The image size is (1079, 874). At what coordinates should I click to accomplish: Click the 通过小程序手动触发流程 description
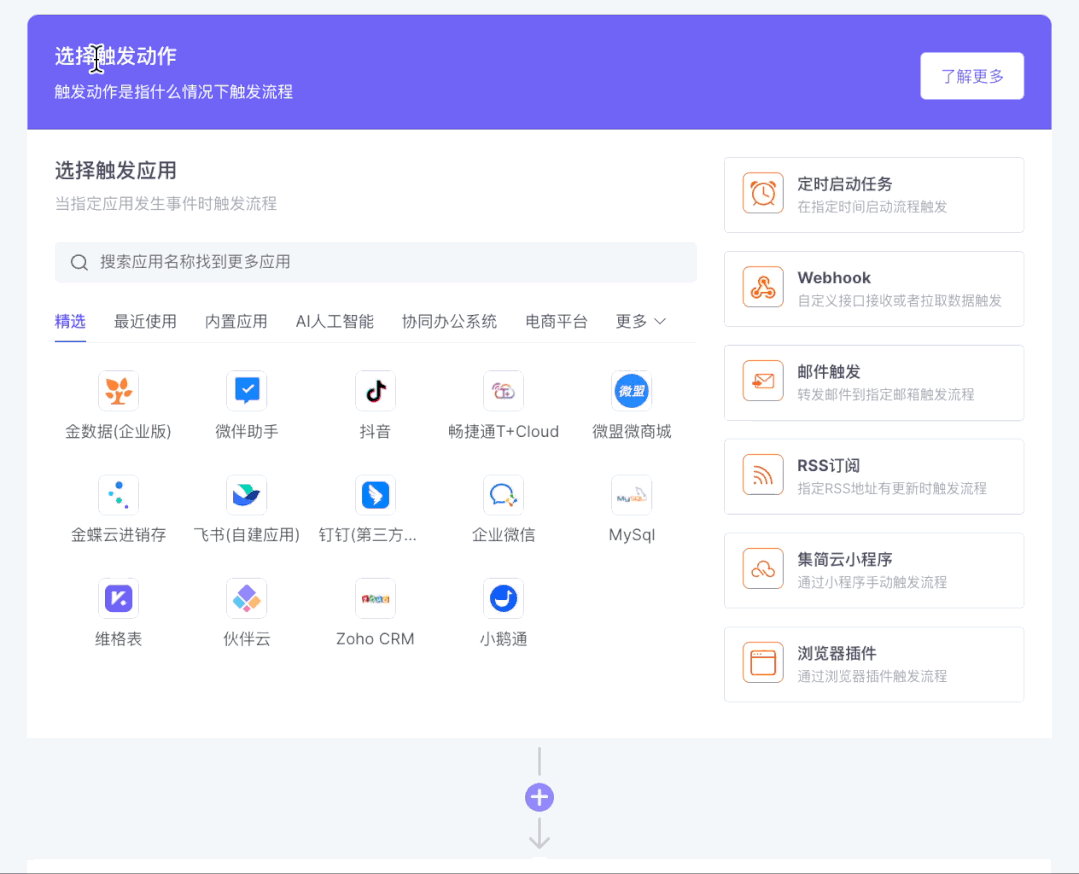[872, 582]
